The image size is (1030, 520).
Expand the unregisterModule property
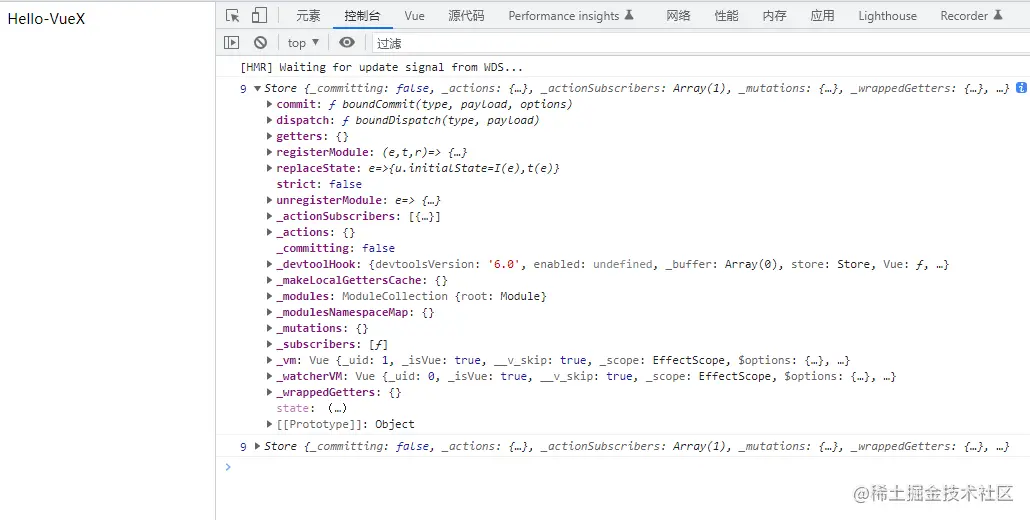click(x=269, y=200)
